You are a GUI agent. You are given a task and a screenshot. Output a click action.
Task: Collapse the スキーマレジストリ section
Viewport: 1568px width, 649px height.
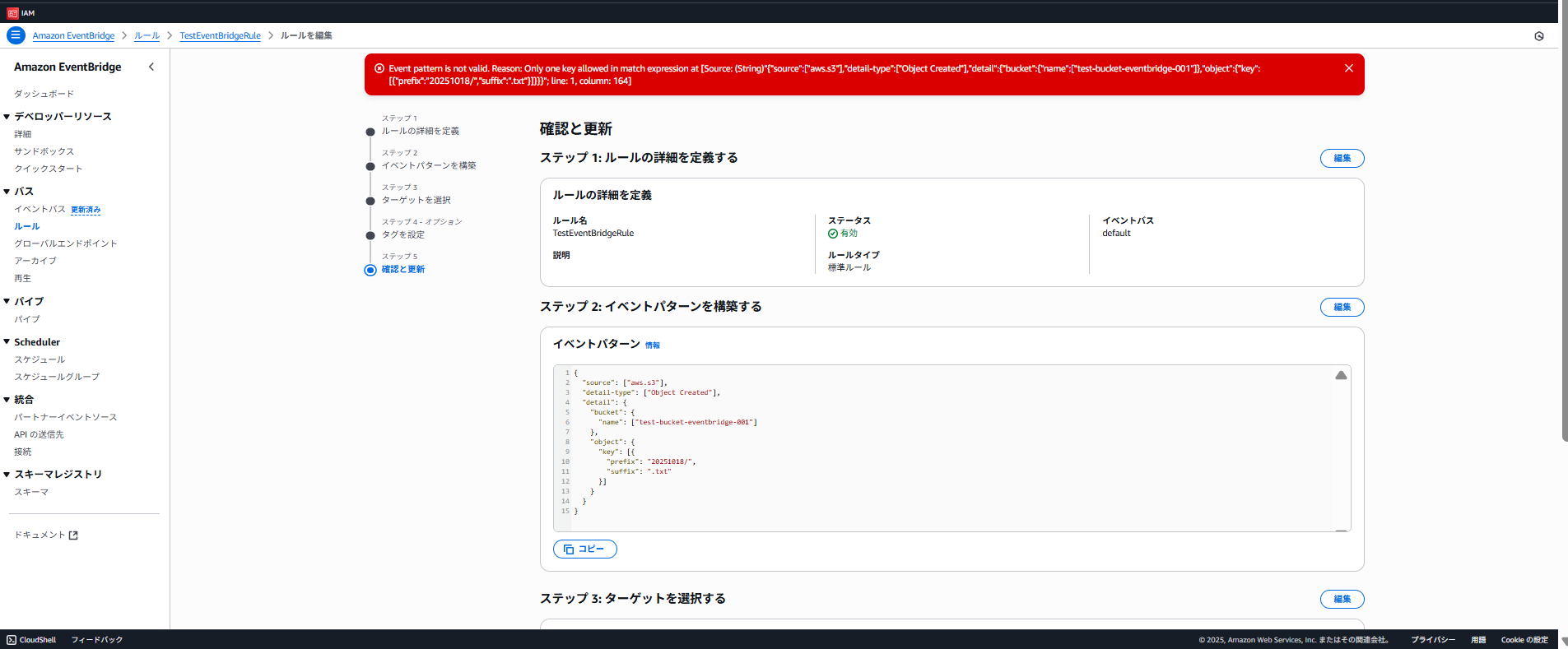point(7,475)
